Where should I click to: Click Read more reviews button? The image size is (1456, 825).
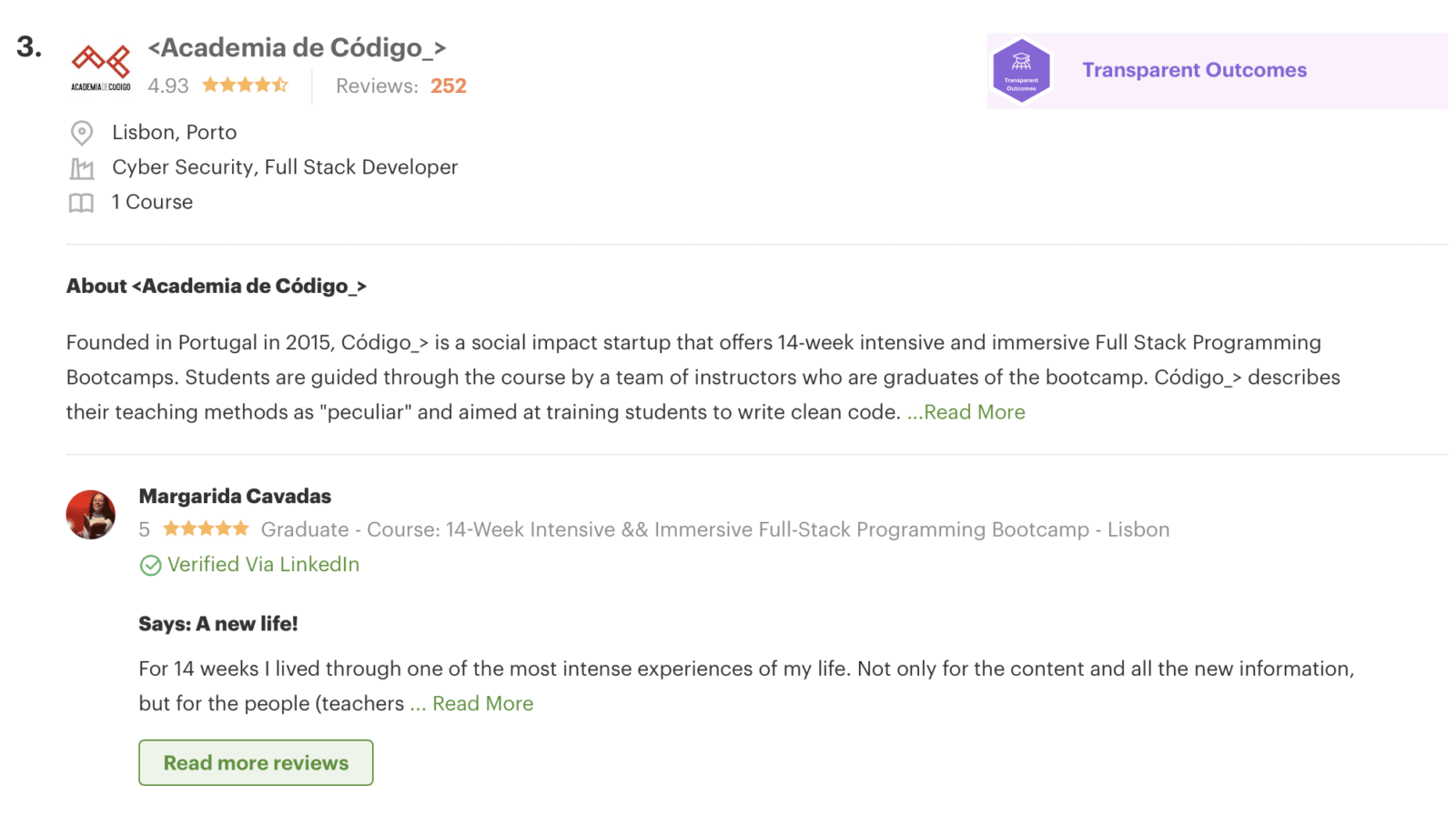(255, 762)
